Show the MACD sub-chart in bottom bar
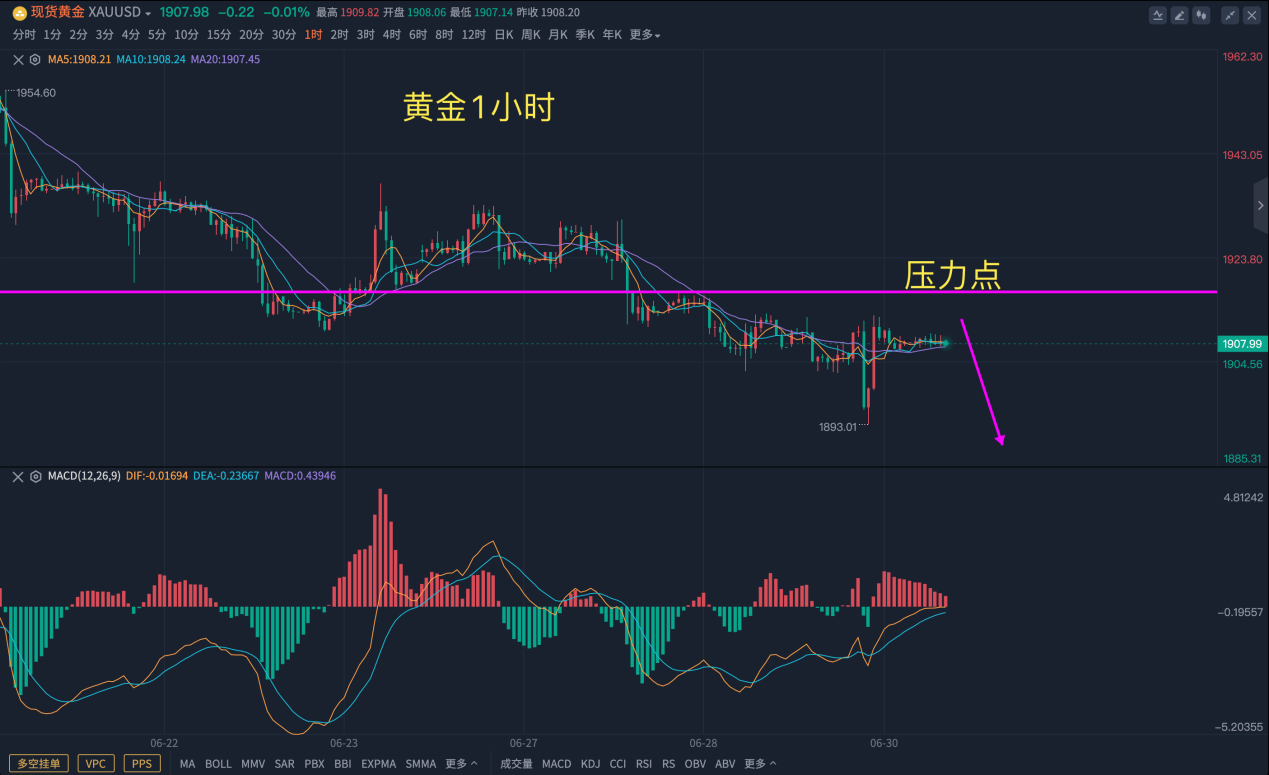This screenshot has width=1269, height=775. pos(557,764)
